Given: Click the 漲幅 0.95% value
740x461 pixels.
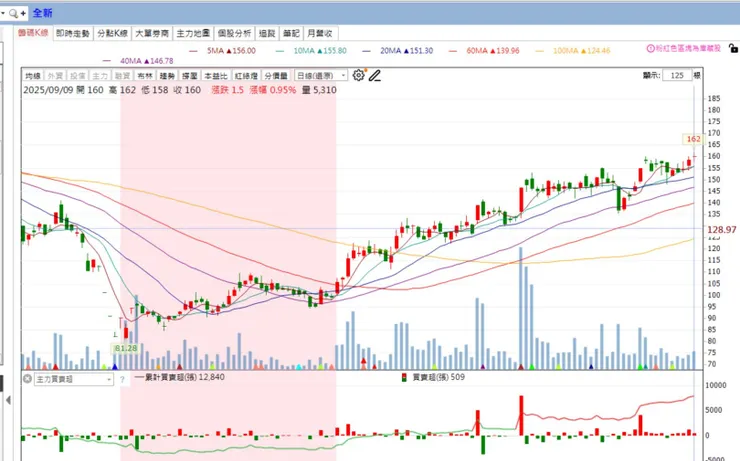Looking at the screenshot, I should click(273, 90).
